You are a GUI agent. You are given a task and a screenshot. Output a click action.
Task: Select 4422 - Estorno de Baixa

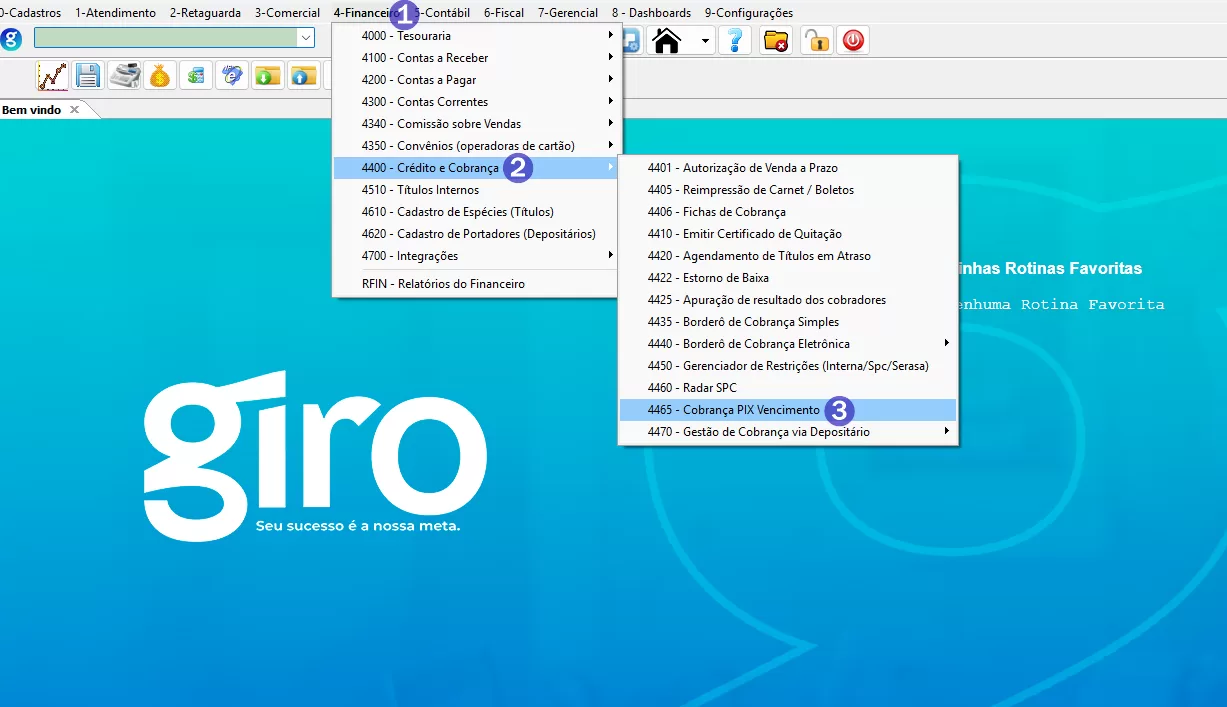point(708,278)
